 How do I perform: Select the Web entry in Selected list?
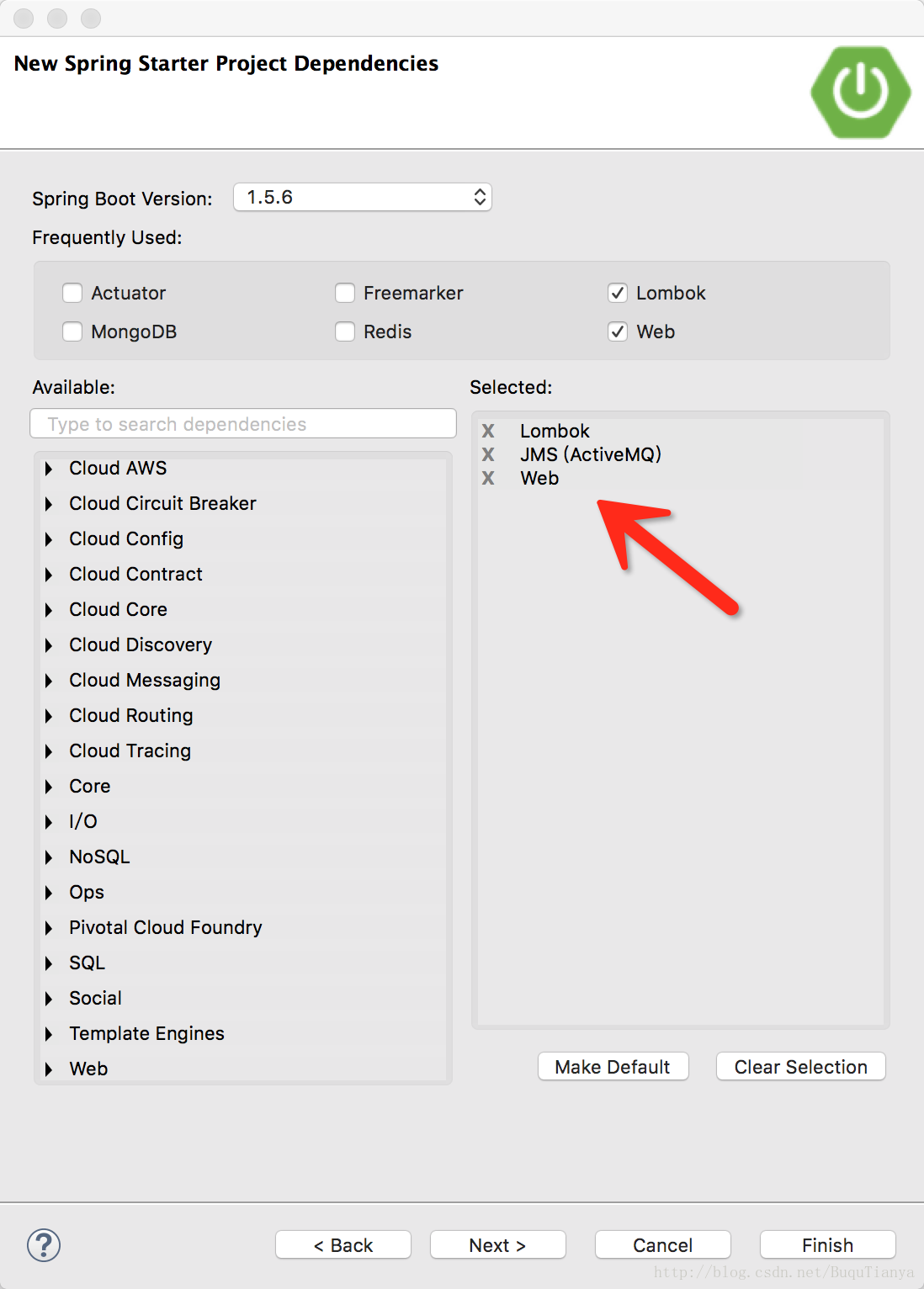click(539, 478)
